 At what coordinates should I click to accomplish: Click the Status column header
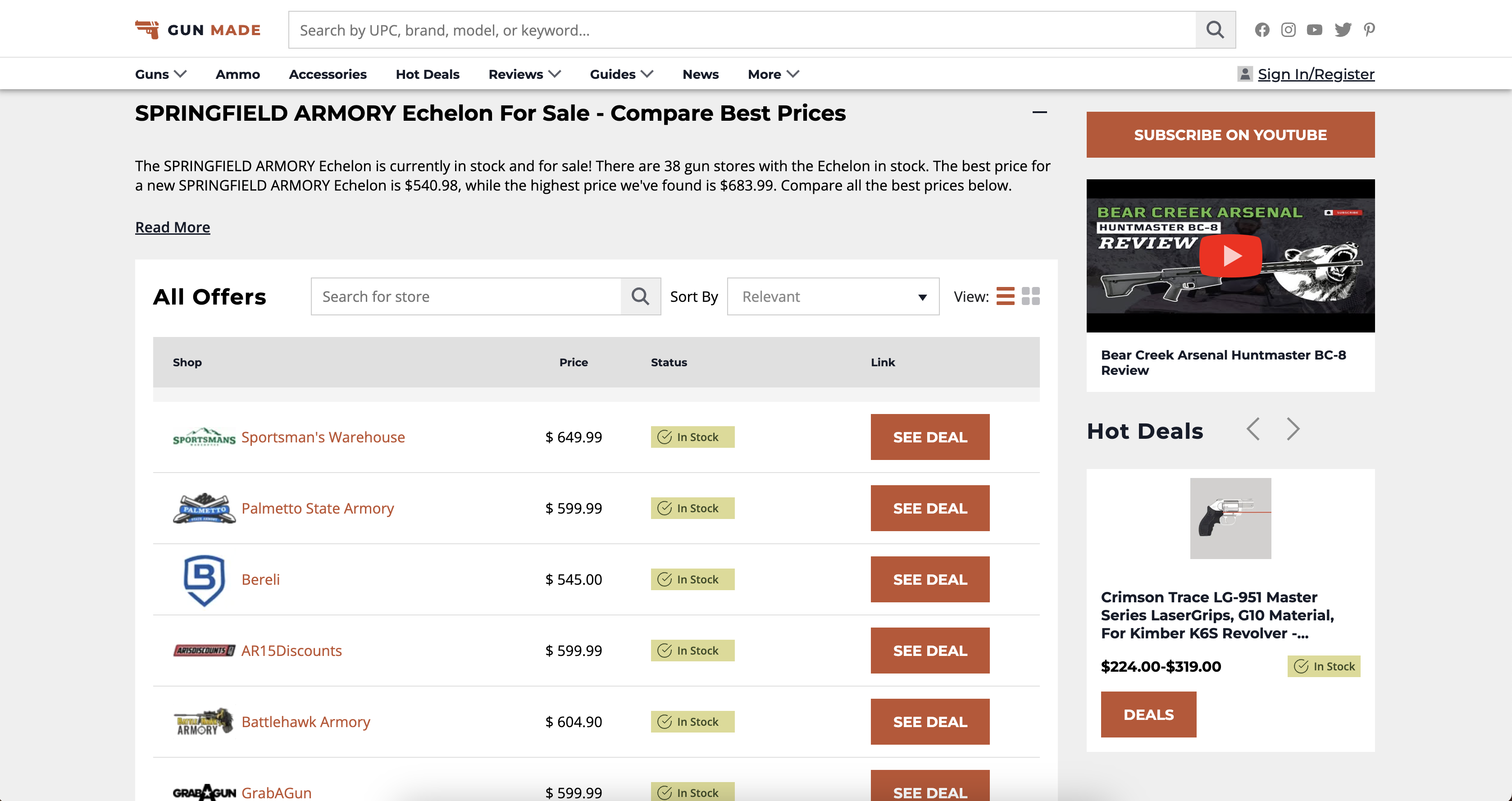669,362
